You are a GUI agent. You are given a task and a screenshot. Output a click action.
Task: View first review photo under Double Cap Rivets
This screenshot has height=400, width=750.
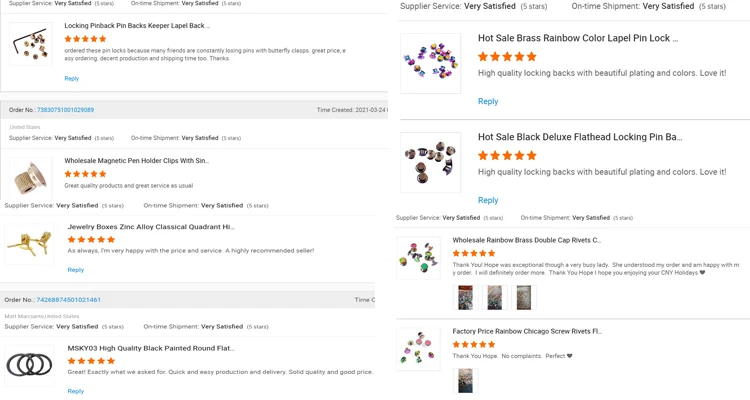click(465, 297)
